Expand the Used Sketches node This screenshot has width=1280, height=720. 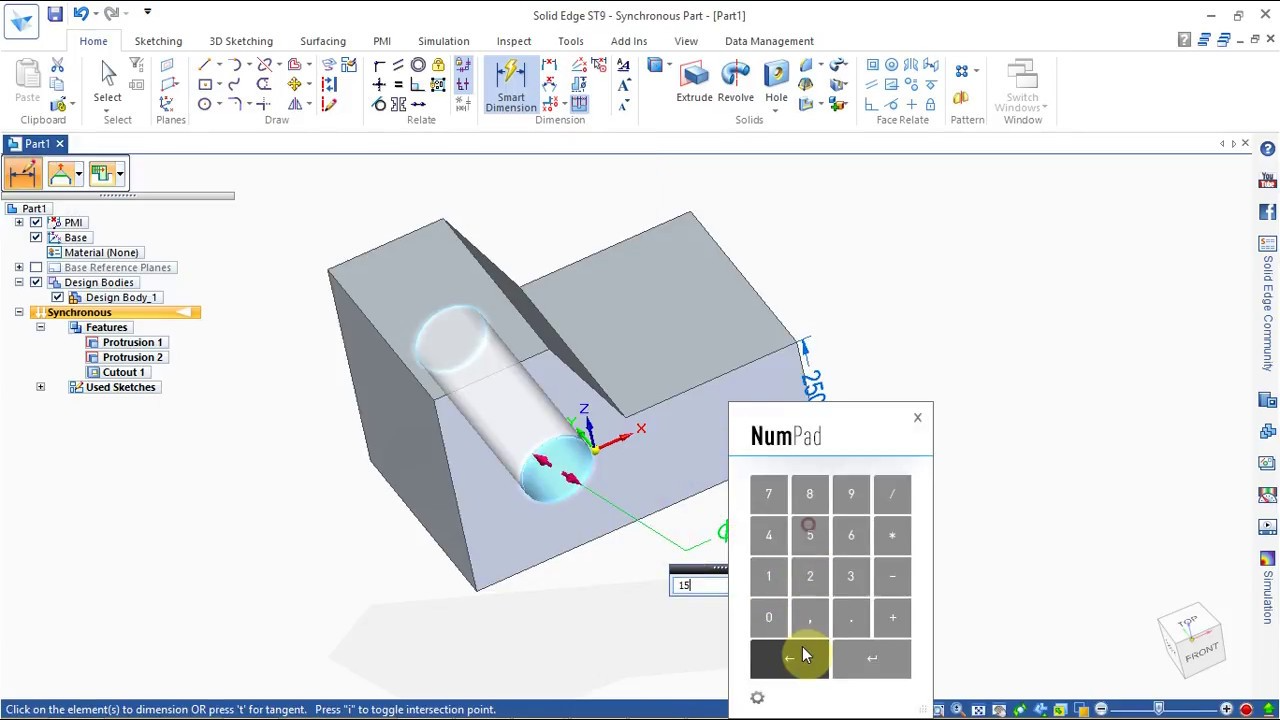point(40,387)
